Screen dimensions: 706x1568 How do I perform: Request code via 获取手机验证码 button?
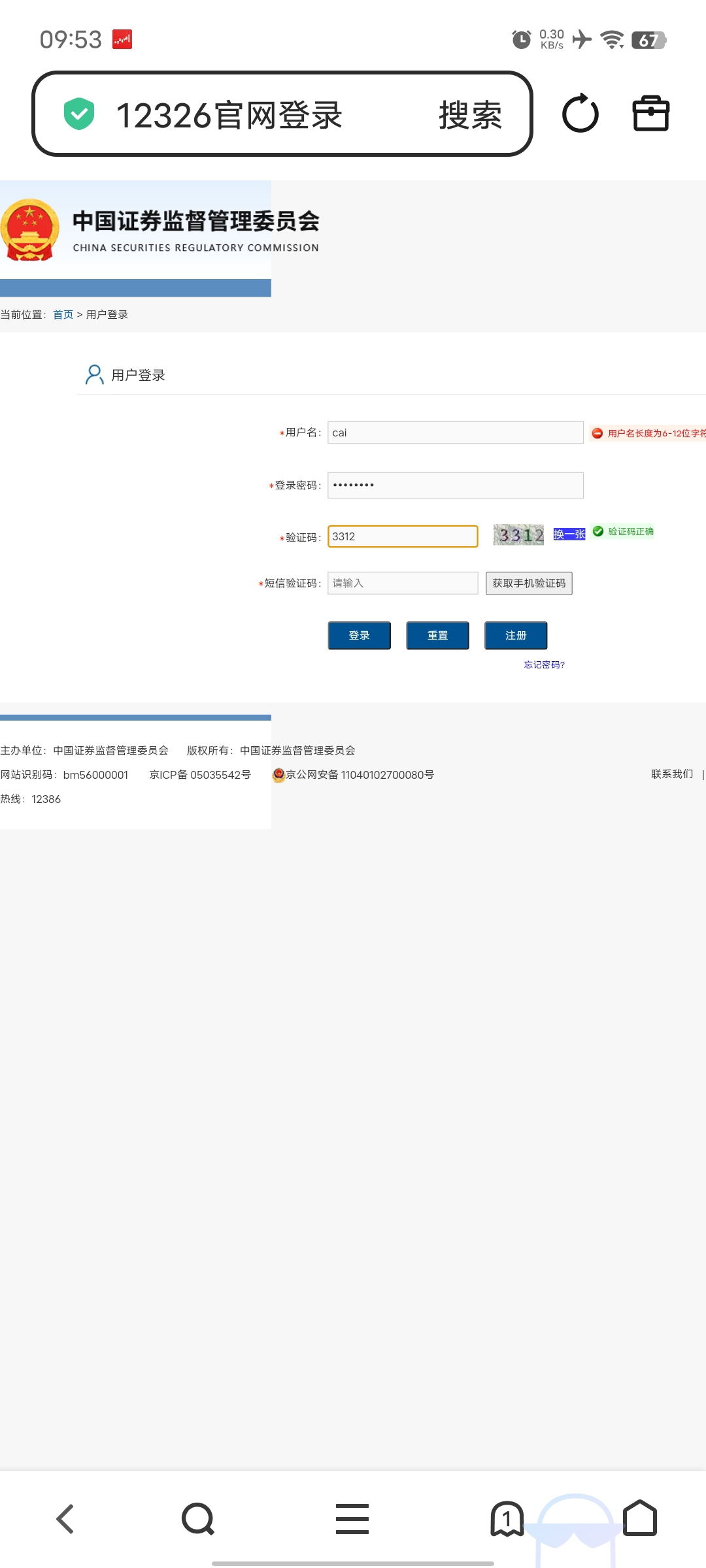coord(529,583)
